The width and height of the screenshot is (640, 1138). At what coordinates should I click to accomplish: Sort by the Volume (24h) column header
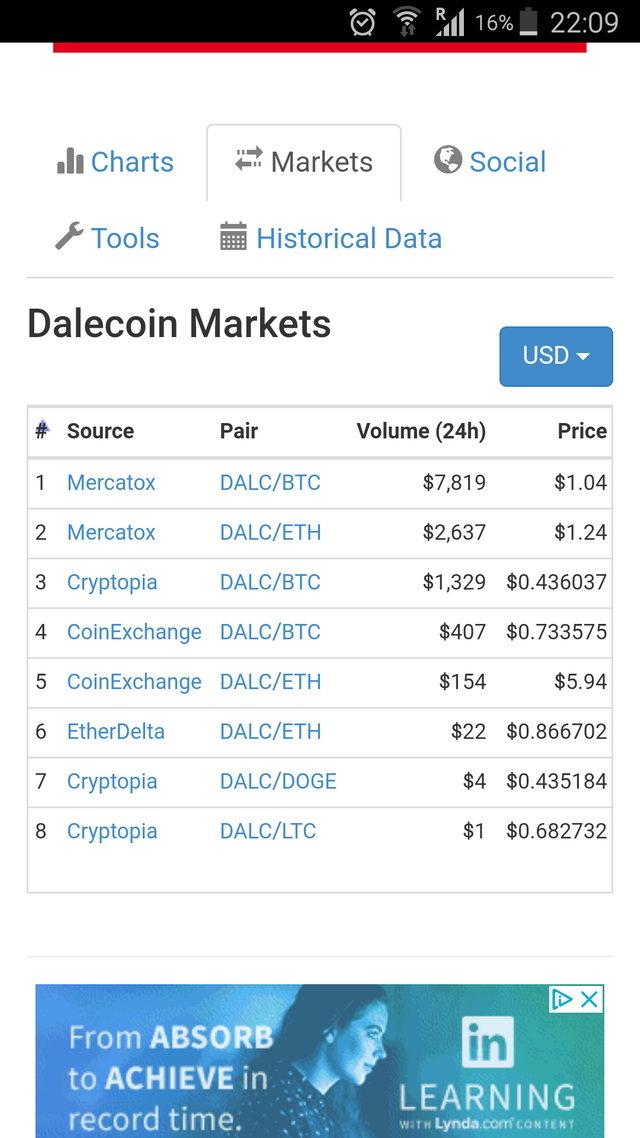click(421, 431)
